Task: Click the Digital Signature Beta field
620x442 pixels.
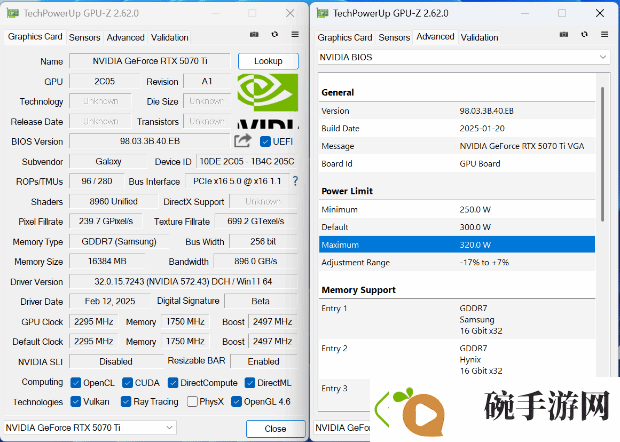Action: pyautogui.click(x=261, y=301)
